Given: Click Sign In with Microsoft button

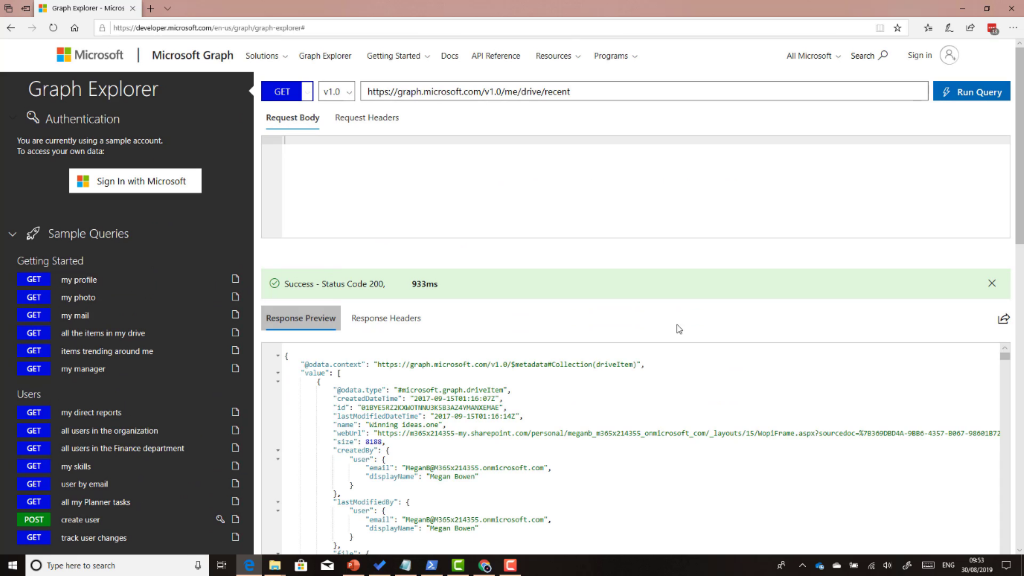Looking at the screenshot, I should point(135,181).
